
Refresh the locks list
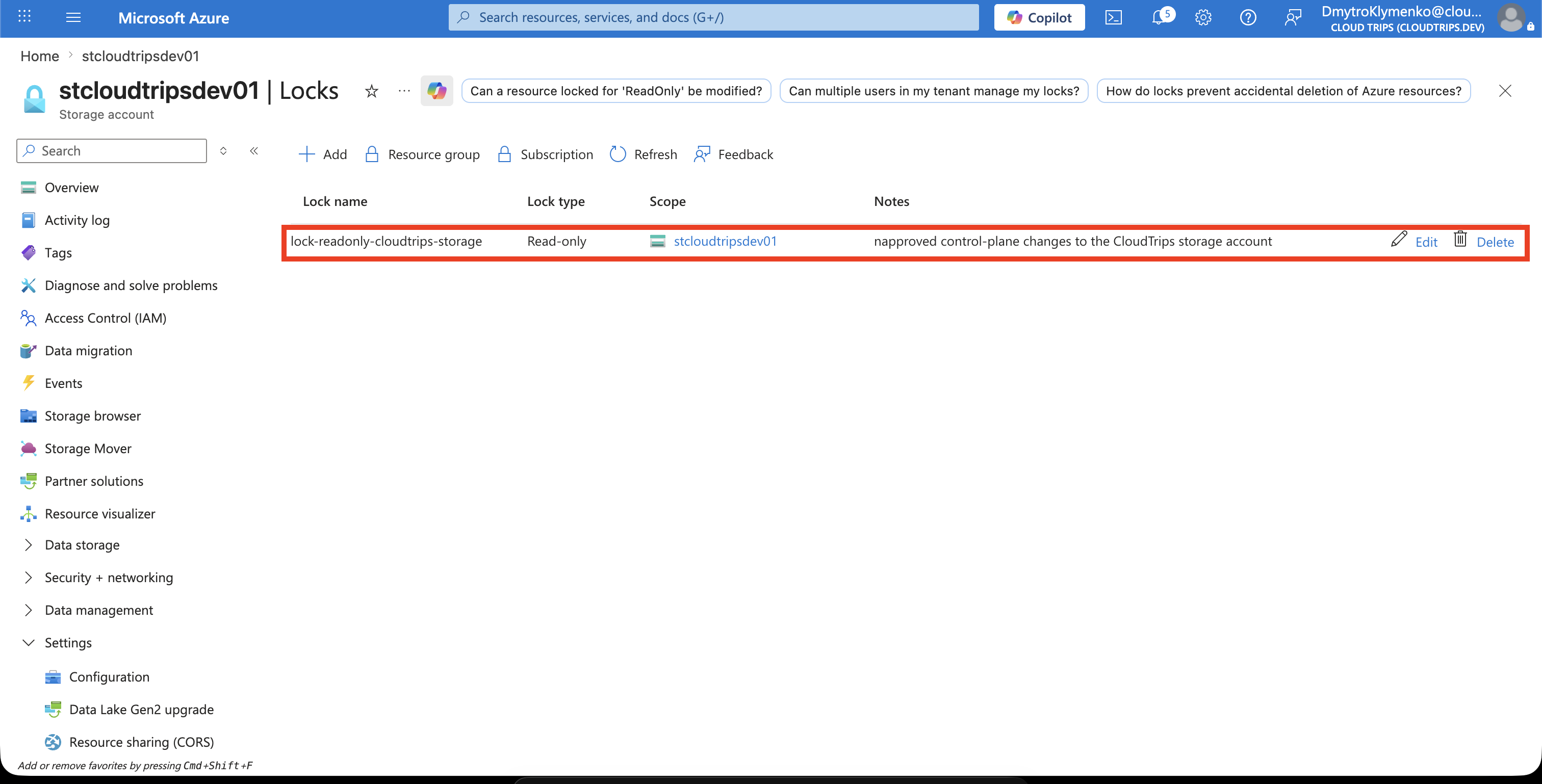(643, 154)
